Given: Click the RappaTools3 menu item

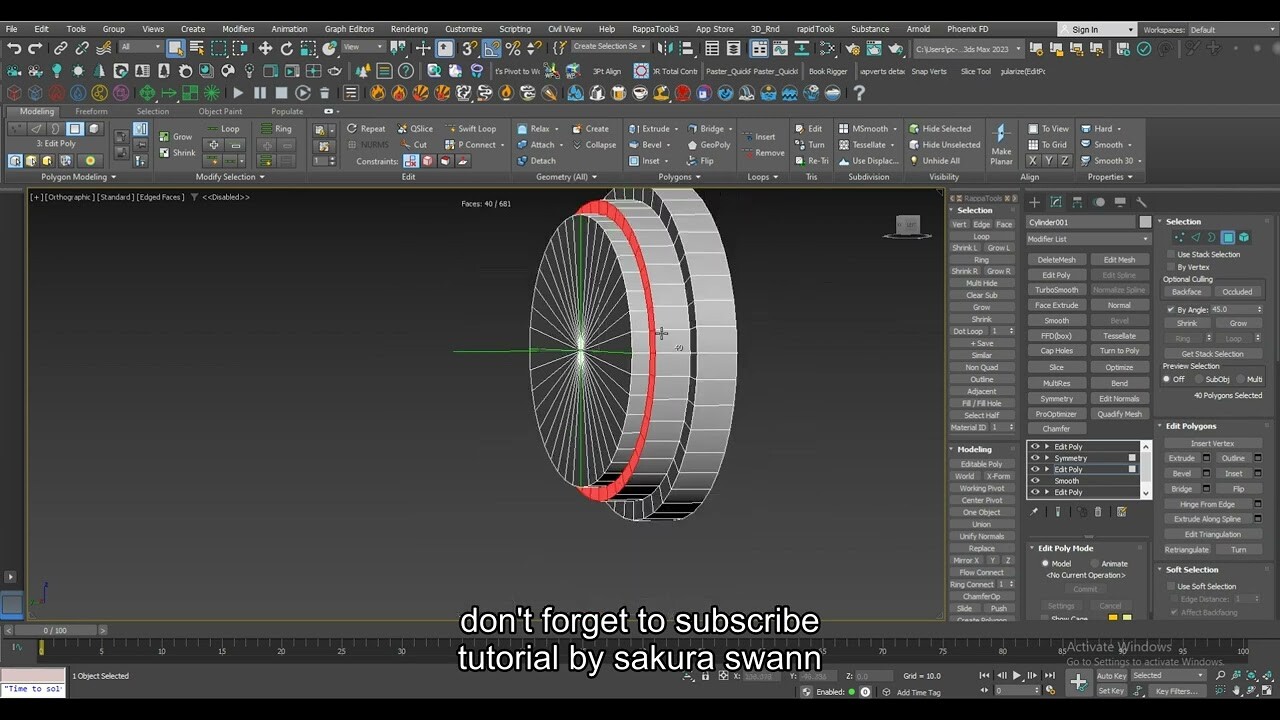Looking at the screenshot, I should [655, 29].
